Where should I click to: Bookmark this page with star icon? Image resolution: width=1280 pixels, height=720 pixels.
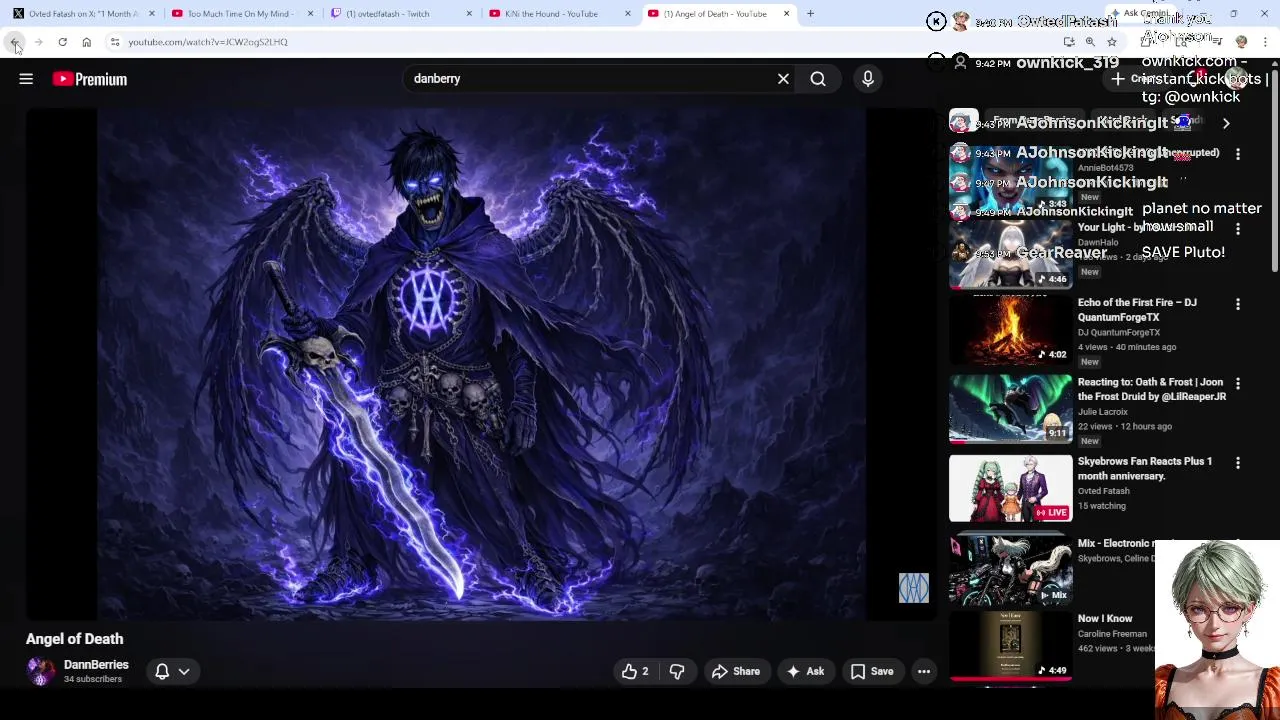coord(1111,42)
